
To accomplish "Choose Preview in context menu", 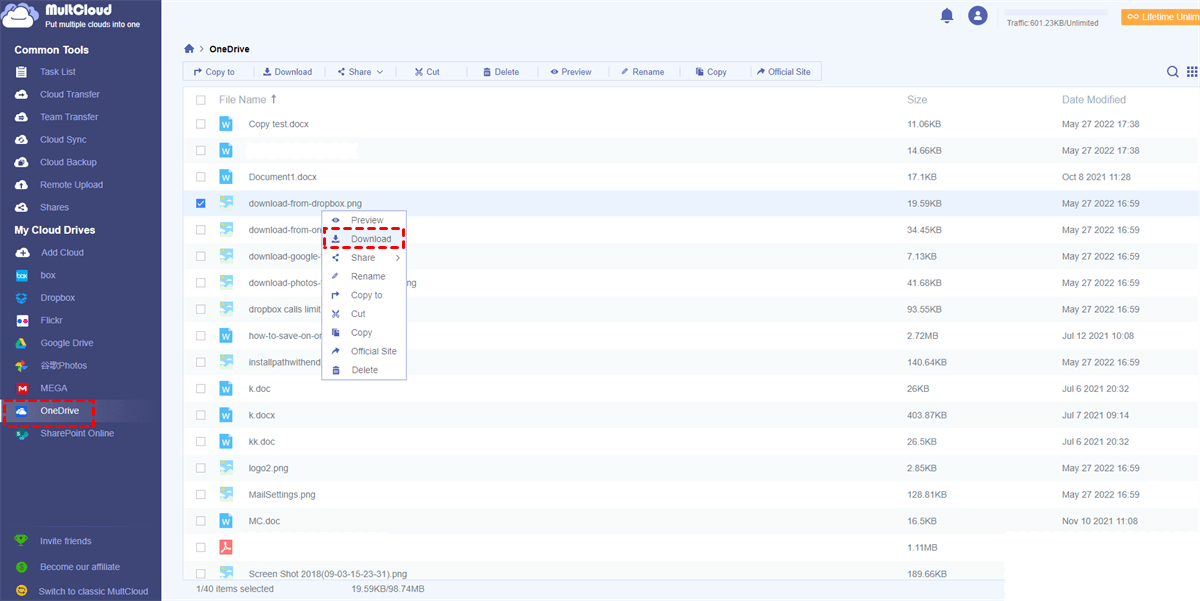I will pos(364,220).
